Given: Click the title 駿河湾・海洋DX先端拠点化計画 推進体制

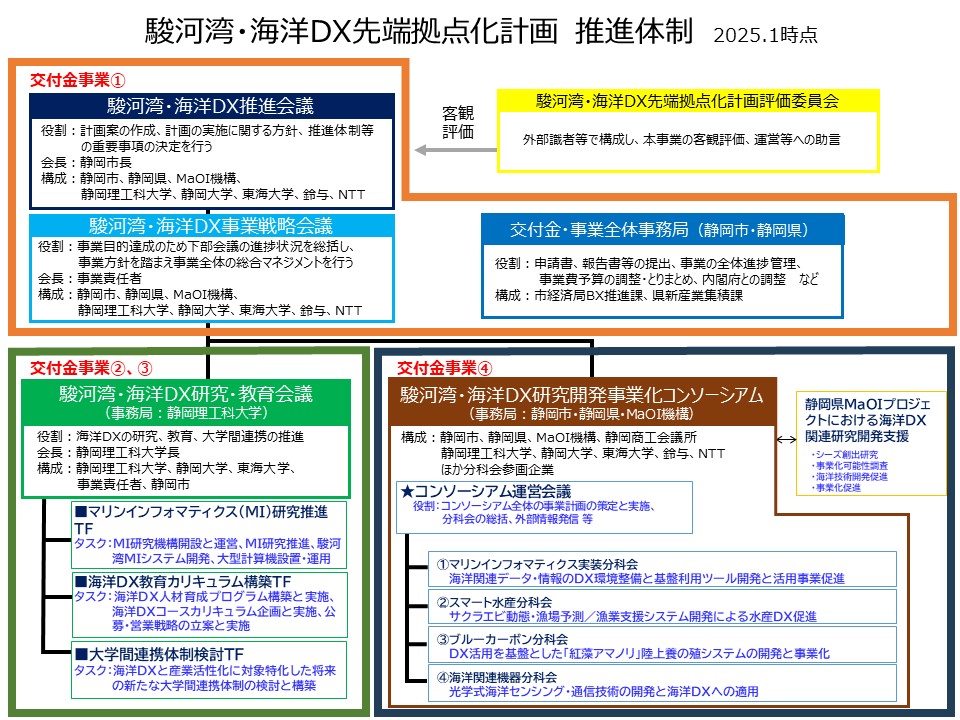Looking at the screenshot, I should point(419,32).
